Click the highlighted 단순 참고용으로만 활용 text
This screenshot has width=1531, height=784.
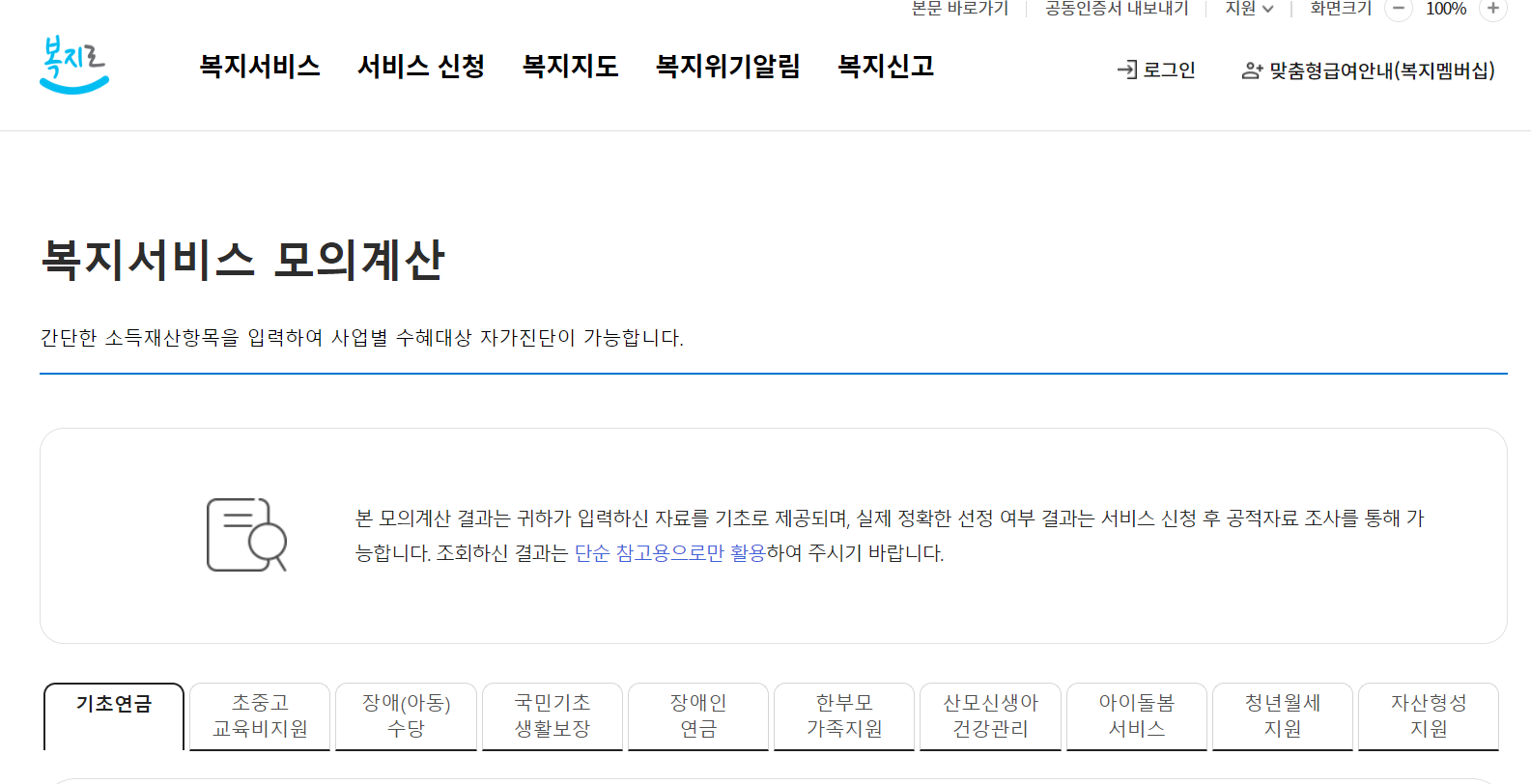669,553
